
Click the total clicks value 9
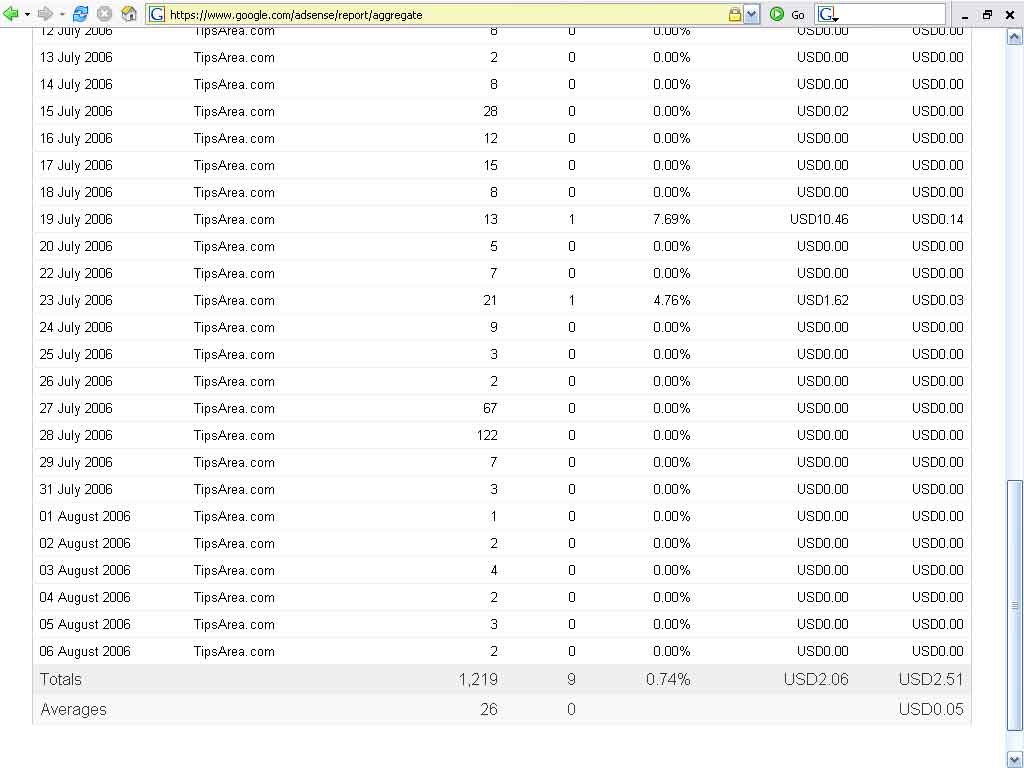[571, 680]
